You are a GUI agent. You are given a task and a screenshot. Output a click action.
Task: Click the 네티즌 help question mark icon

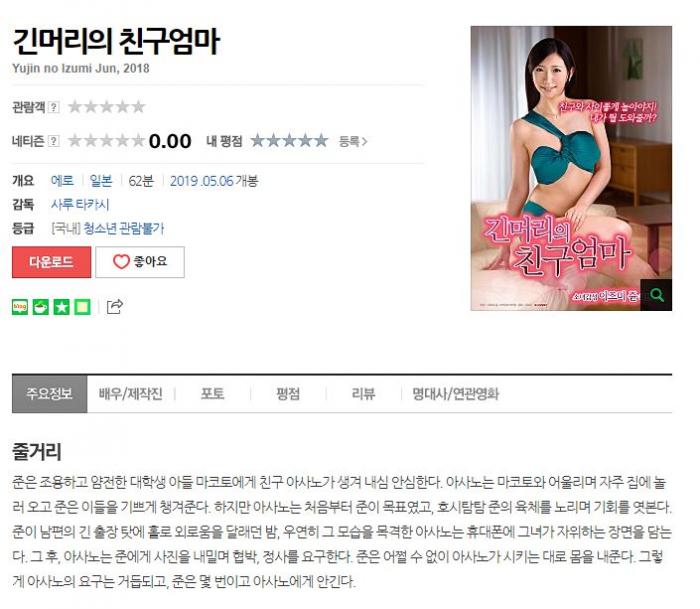[54, 143]
